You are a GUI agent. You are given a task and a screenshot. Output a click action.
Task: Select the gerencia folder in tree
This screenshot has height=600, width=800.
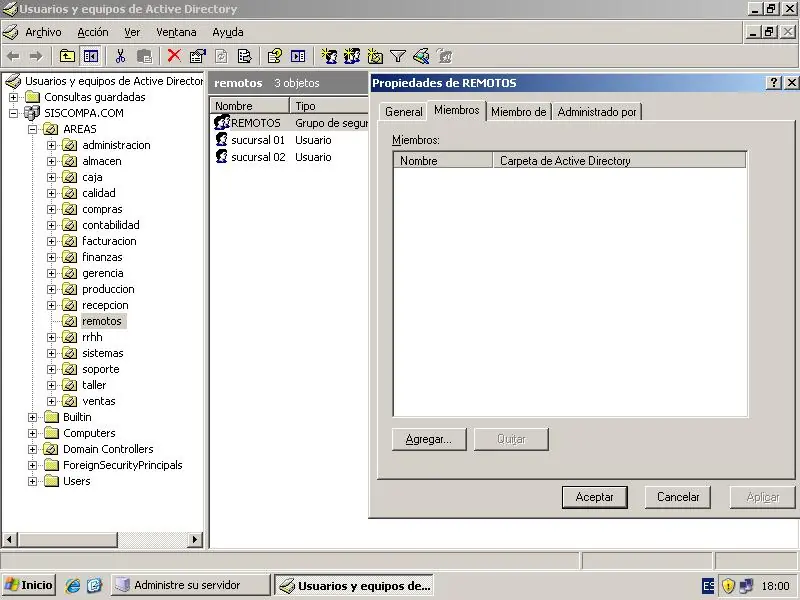pos(103,273)
